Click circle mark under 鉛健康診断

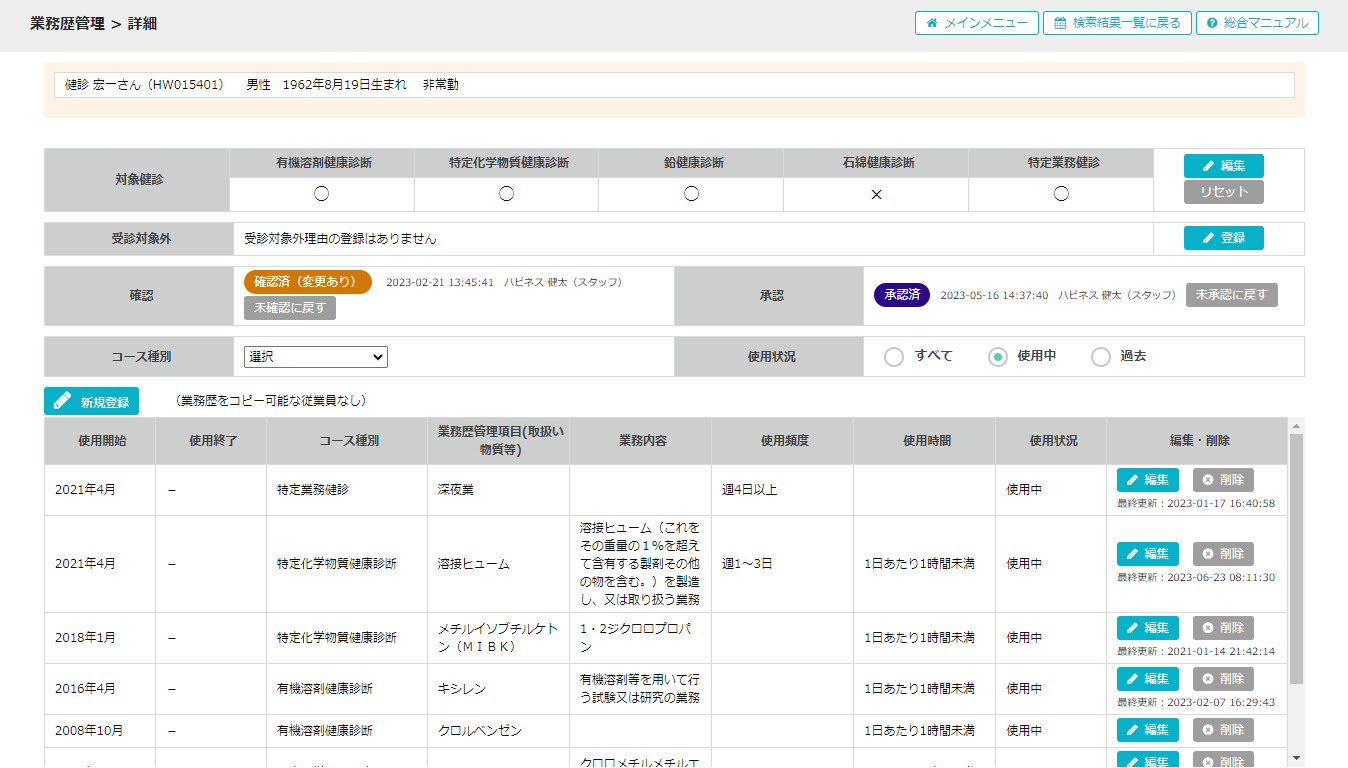(x=691, y=194)
